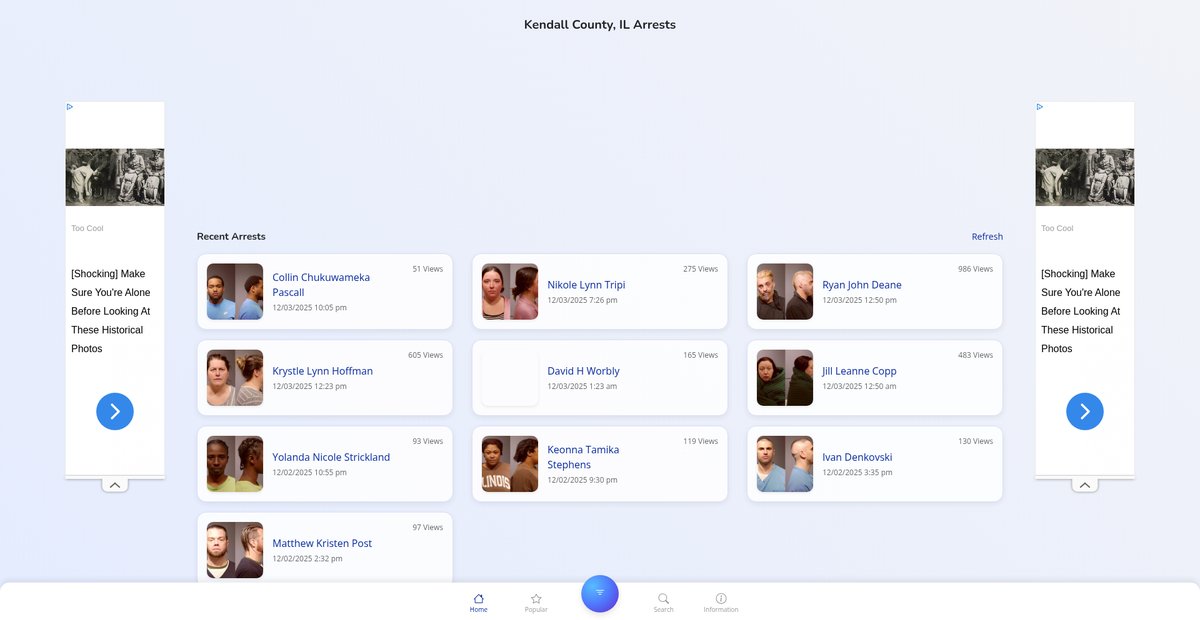Click the left ad's AdChoices icon
The height and width of the screenshot is (620, 1200).
tap(70, 106)
